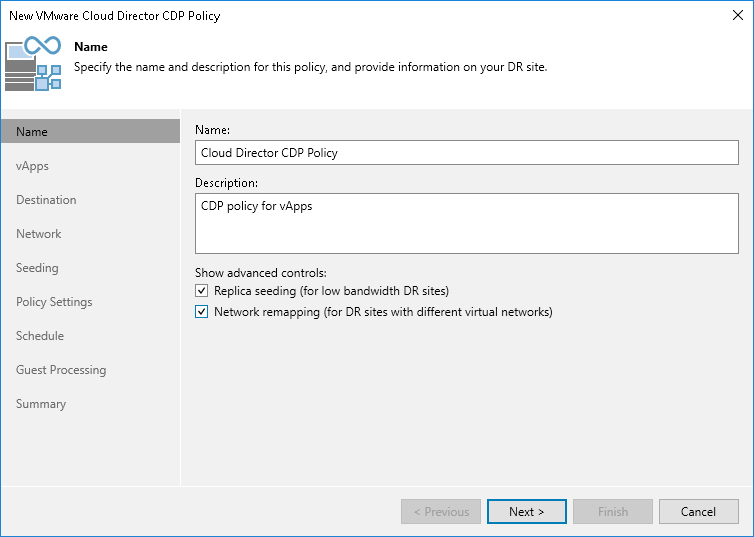
Task: Click the bold Name heading in the header
Action: tap(91, 47)
